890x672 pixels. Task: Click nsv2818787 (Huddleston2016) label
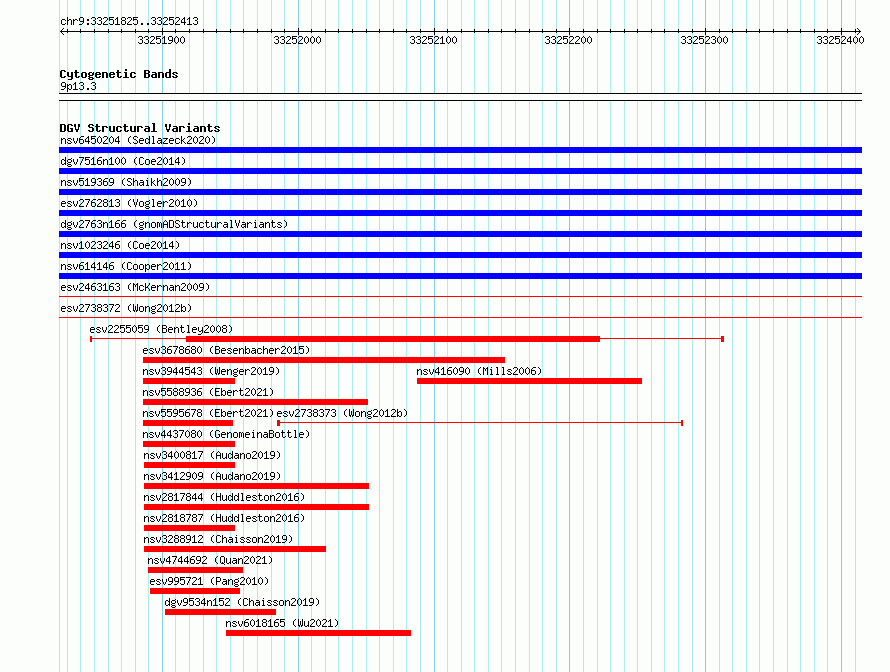pyautogui.click(x=224, y=518)
